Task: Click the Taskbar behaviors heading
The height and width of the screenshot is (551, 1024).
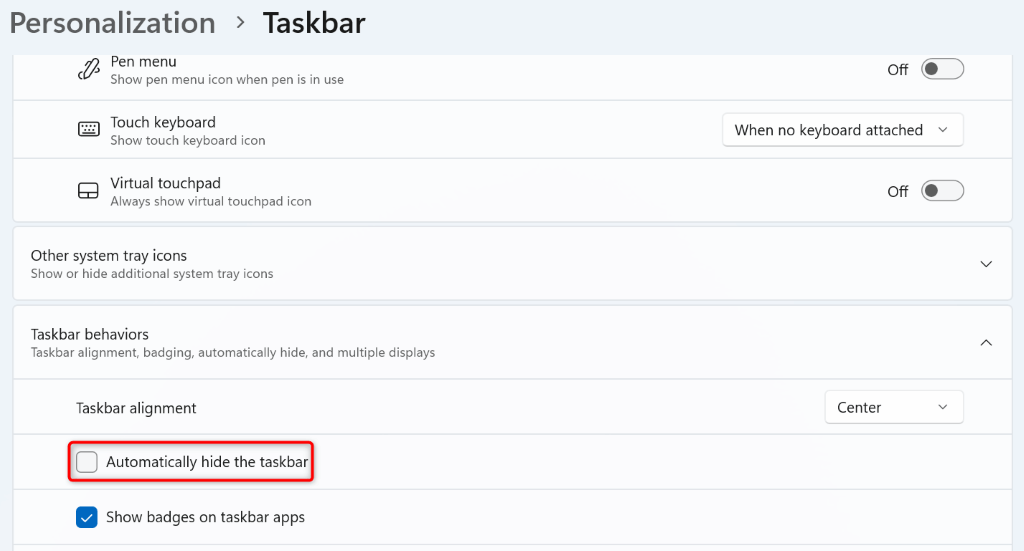Action: pyautogui.click(x=90, y=334)
